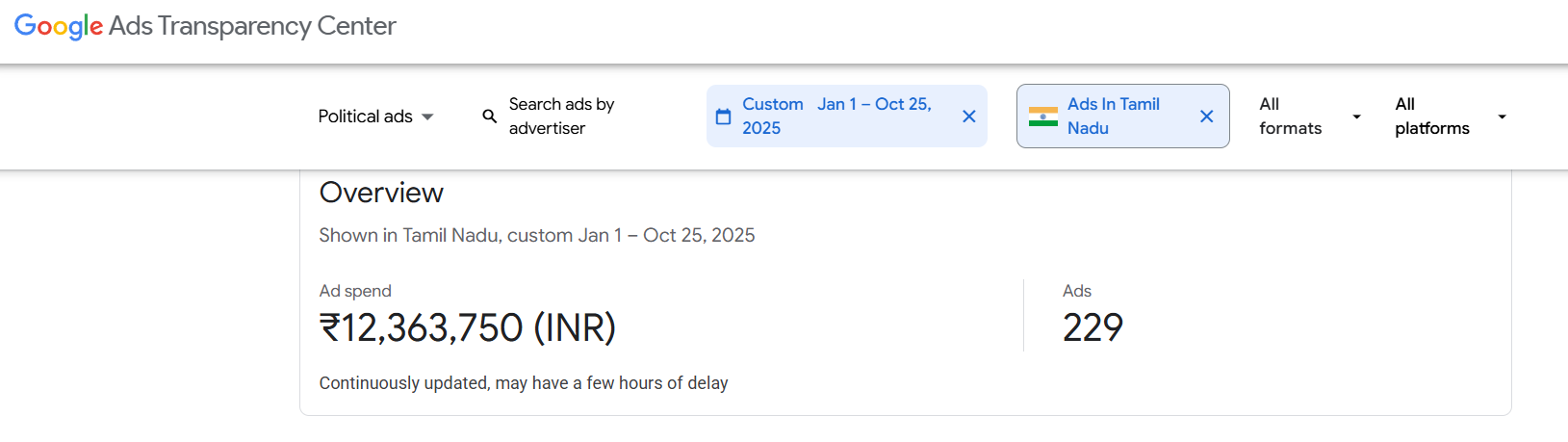Viewport: 1568px width, 442px height.
Task: Open the Ads In Tamil Nadu region filter
Action: click(1114, 117)
